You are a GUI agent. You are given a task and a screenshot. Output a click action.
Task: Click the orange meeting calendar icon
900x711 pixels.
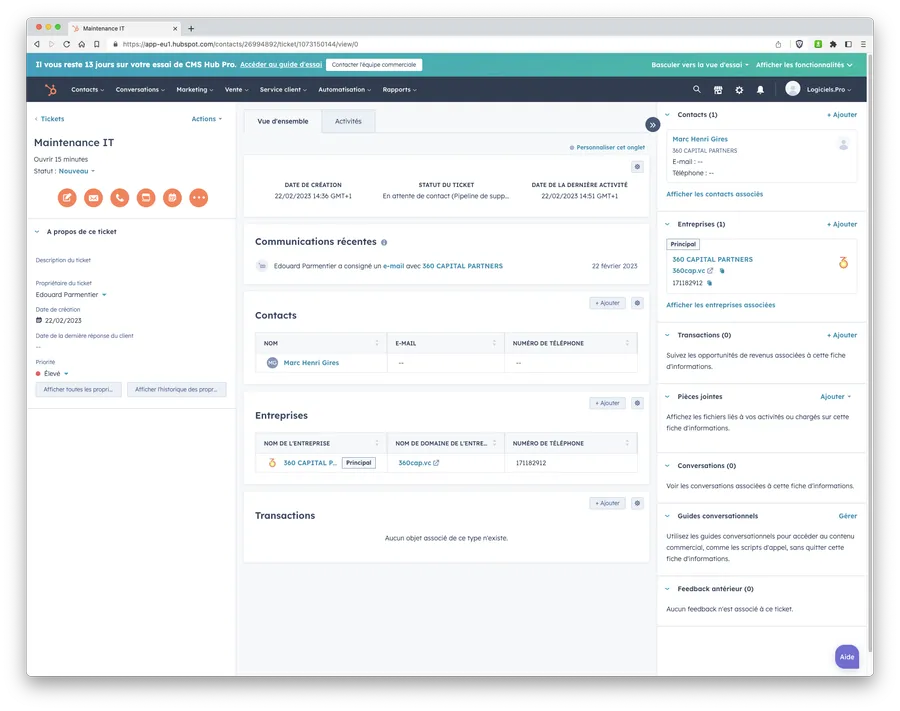click(x=172, y=198)
